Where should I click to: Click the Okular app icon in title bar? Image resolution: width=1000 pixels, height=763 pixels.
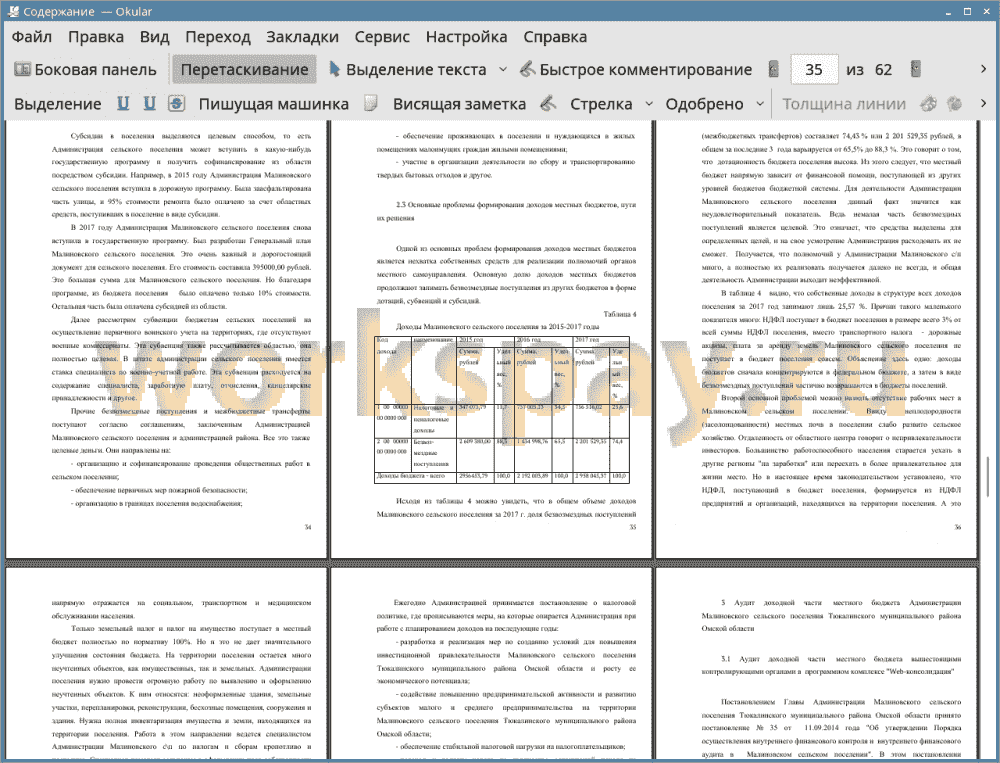tap(13, 11)
